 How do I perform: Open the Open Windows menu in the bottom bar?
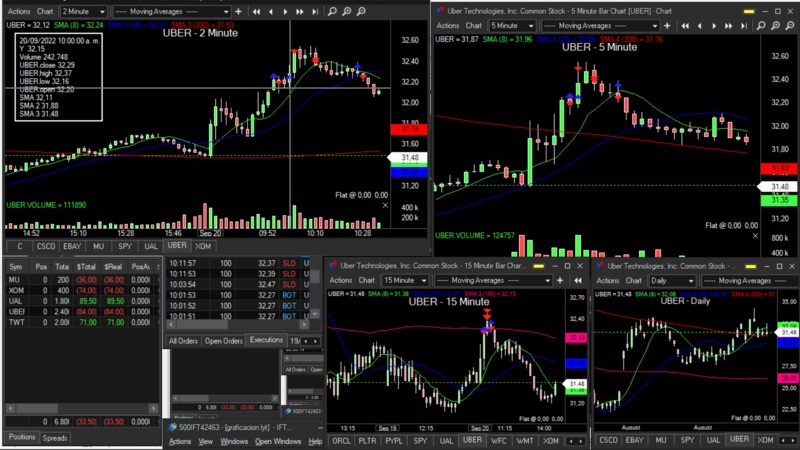pos(277,441)
